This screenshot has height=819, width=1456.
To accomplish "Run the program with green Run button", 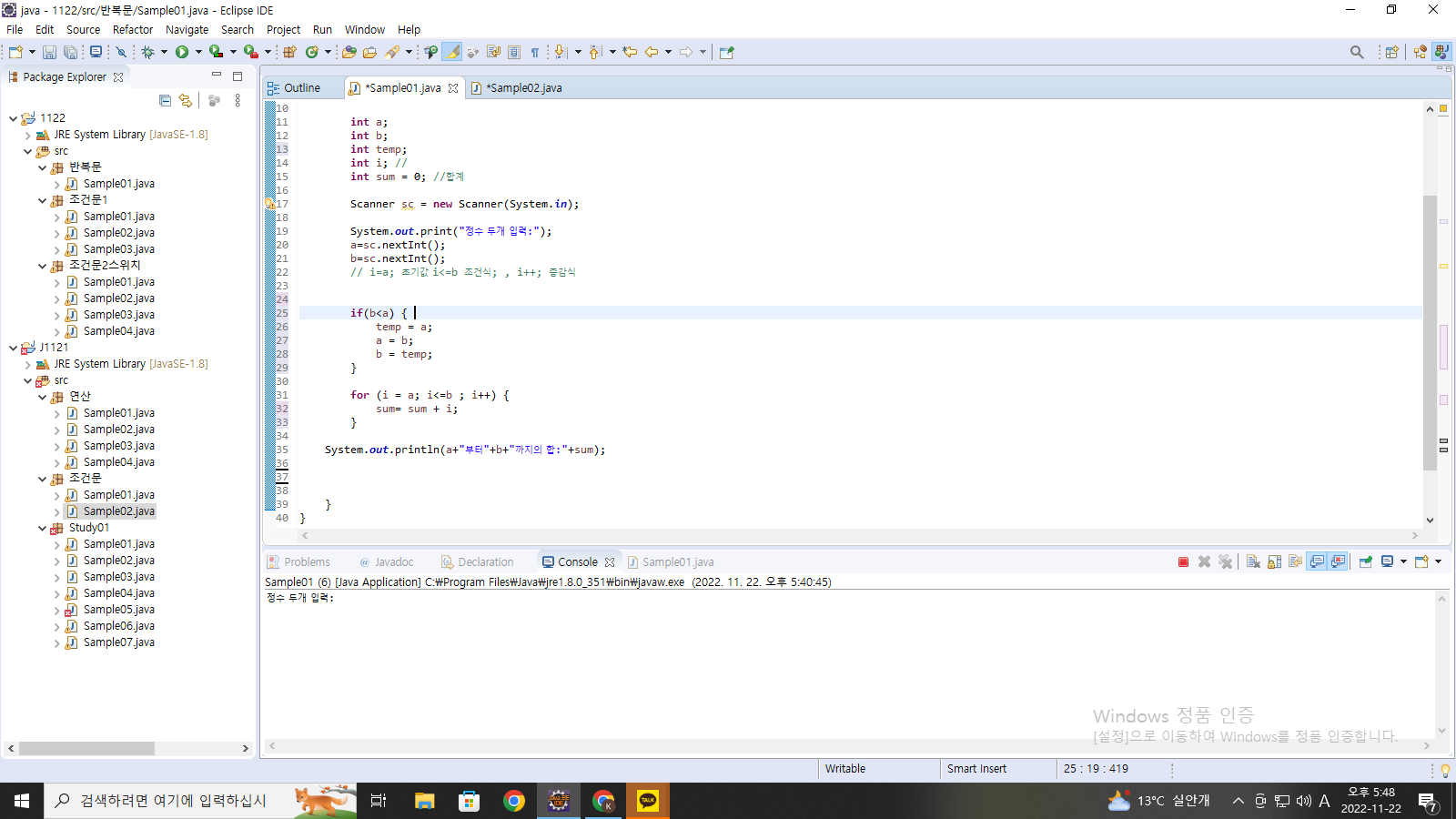I will 182,52.
